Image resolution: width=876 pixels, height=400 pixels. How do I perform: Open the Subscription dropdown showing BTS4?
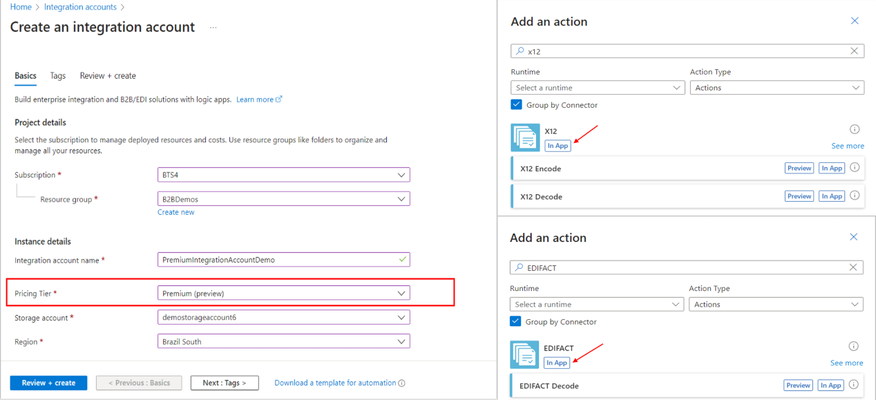284,175
